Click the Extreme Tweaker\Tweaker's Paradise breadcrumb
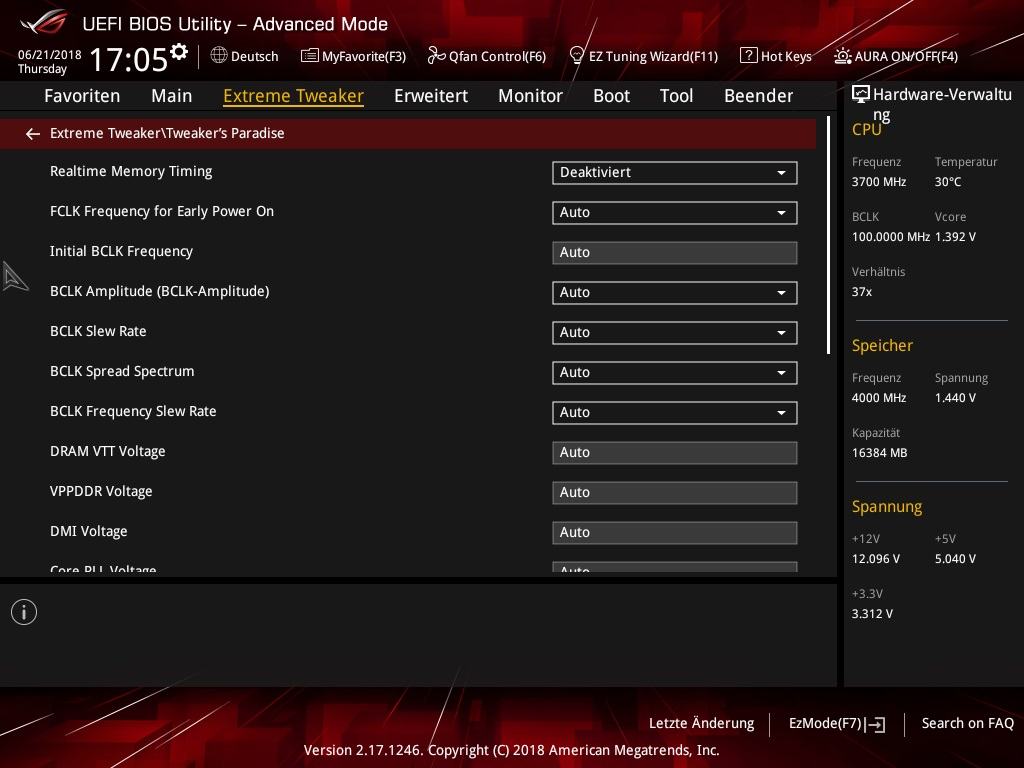 point(167,133)
